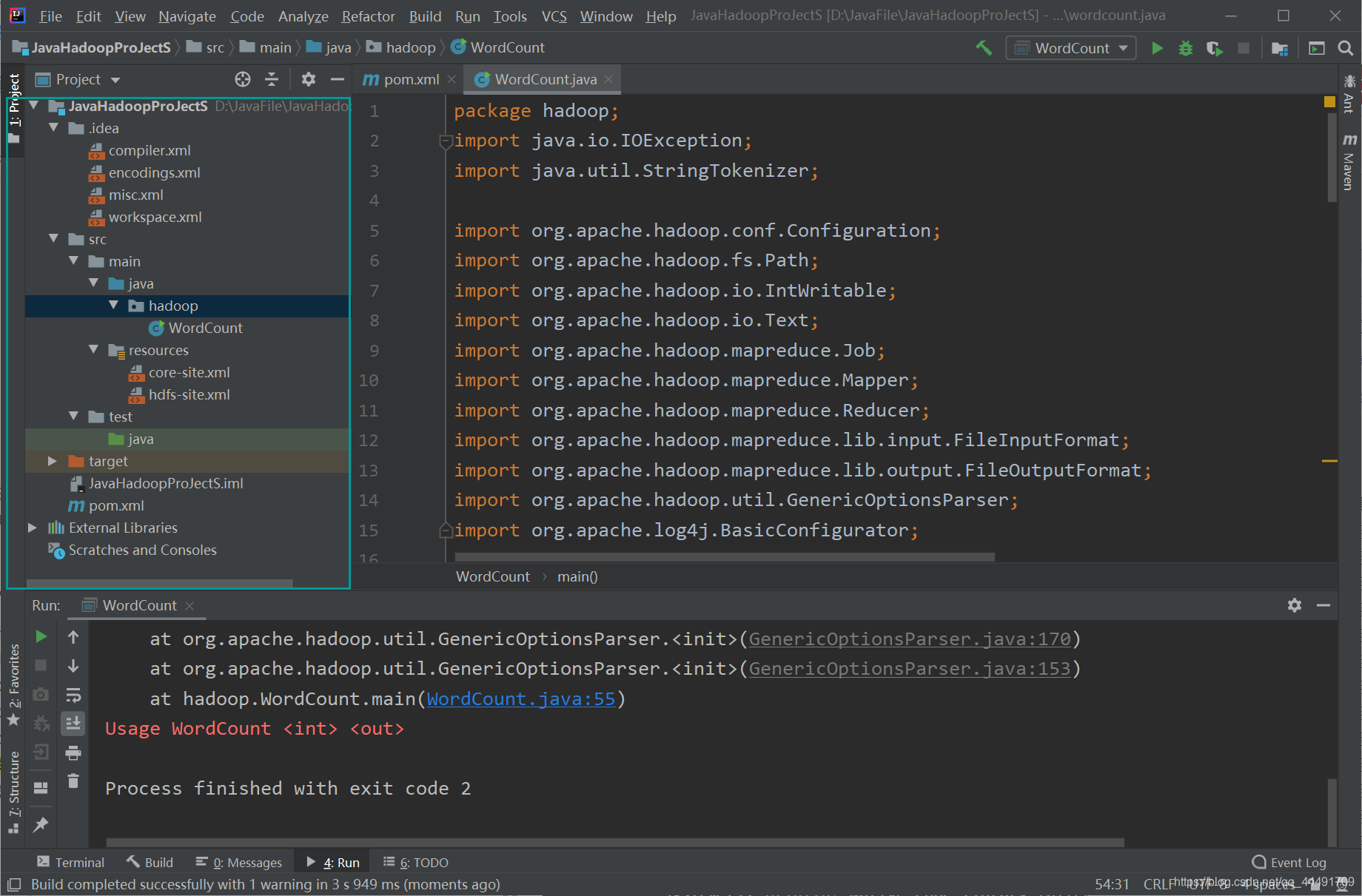Click the main() breadcrumb
Screen dimensions: 1362x896
point(577,576)
